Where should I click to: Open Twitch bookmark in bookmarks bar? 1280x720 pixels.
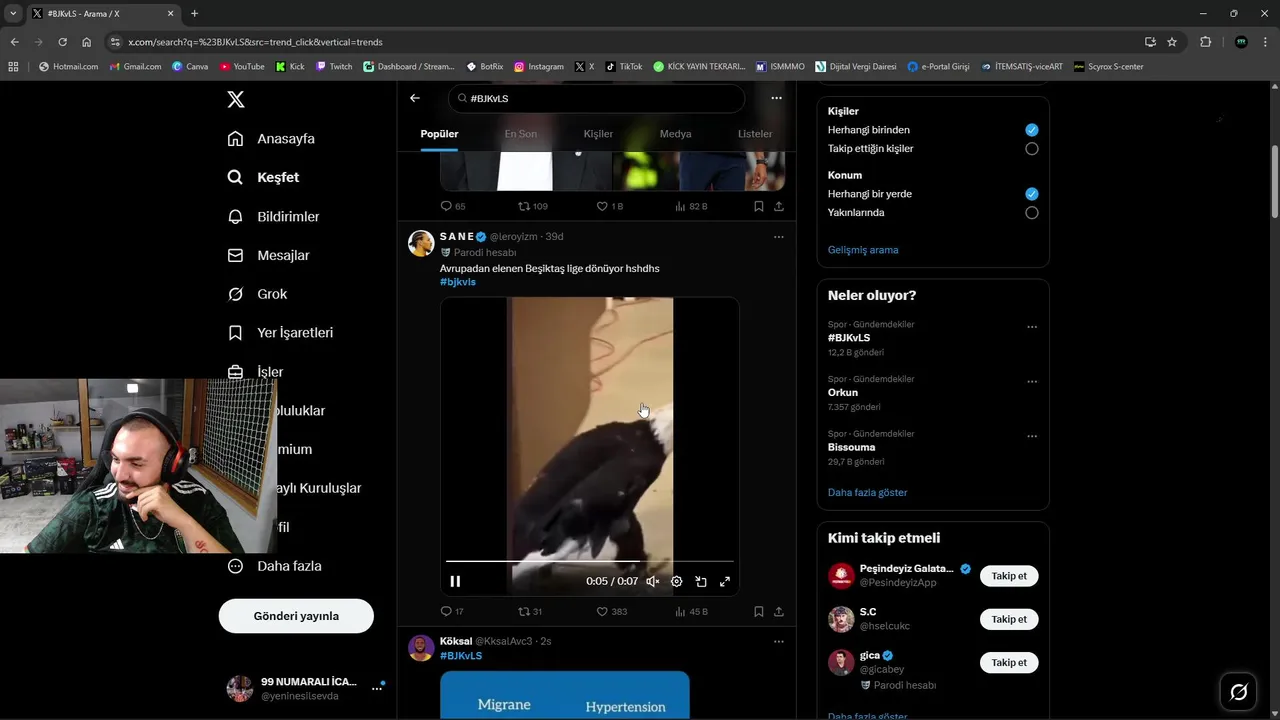click(x=334, y=66)
